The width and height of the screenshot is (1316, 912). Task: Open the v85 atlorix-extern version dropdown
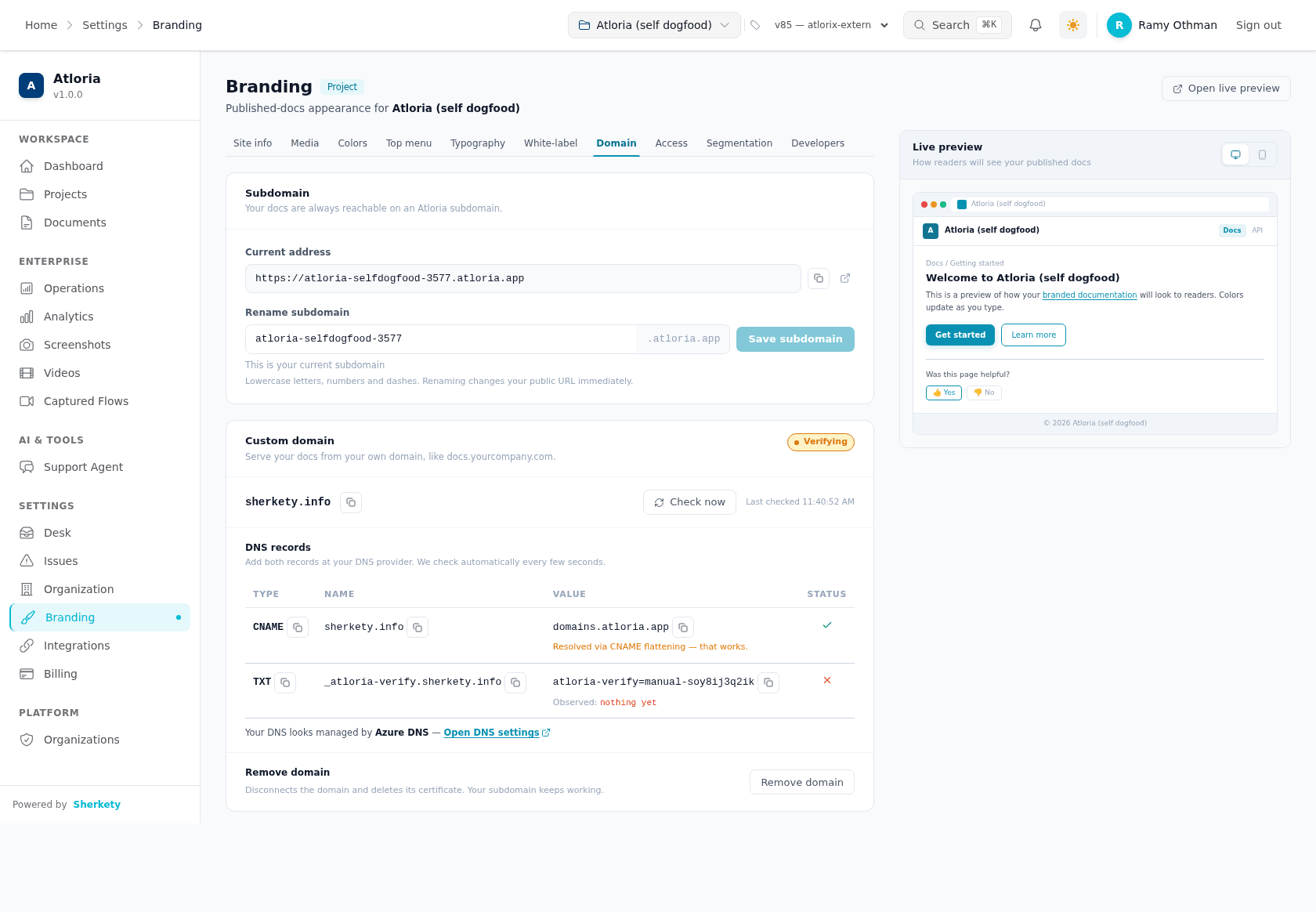(x=831, y=25)
